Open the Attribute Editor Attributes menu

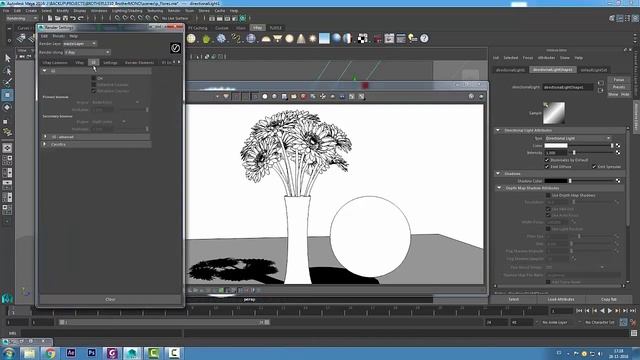pyautogui.click(x=546, y=58)
